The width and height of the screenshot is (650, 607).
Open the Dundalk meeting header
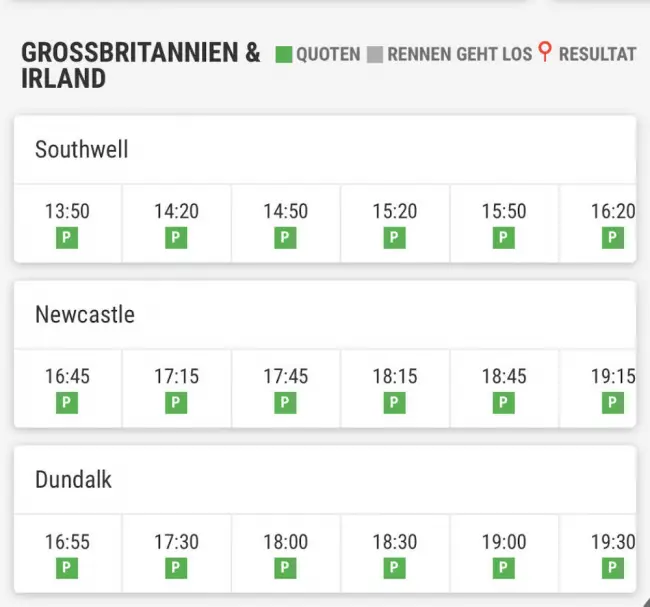[x=325, y=480]
